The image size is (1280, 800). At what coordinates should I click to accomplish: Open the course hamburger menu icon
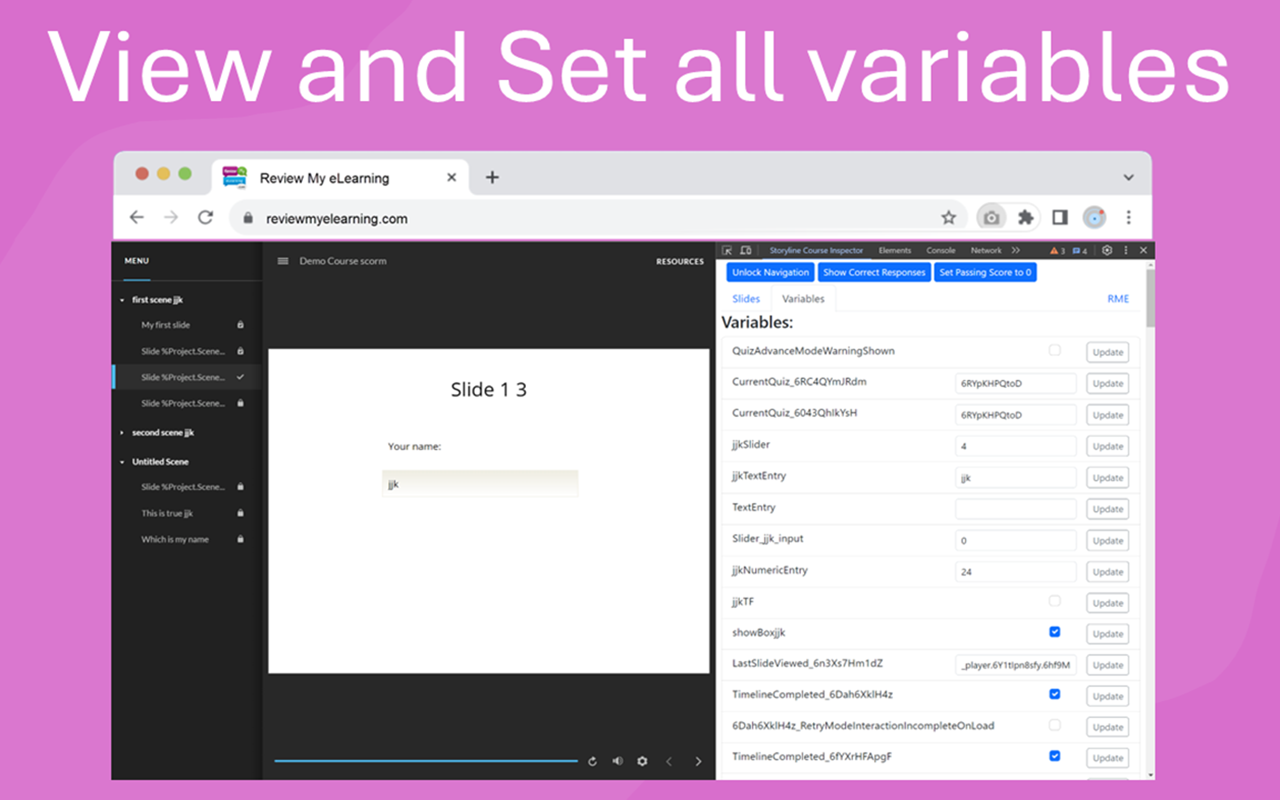[283, 261]
